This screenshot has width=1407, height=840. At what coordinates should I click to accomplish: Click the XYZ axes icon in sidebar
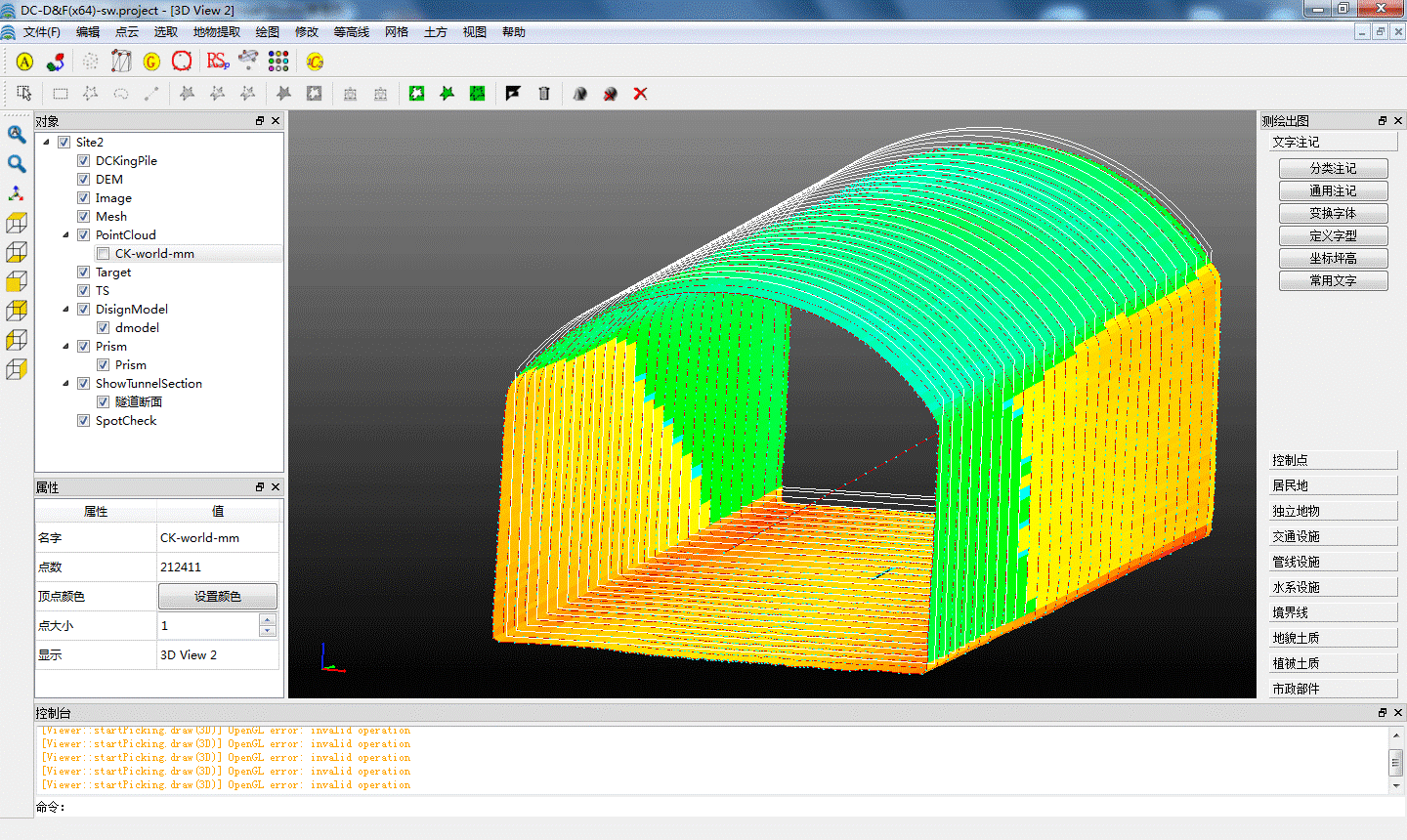[17, 193]
